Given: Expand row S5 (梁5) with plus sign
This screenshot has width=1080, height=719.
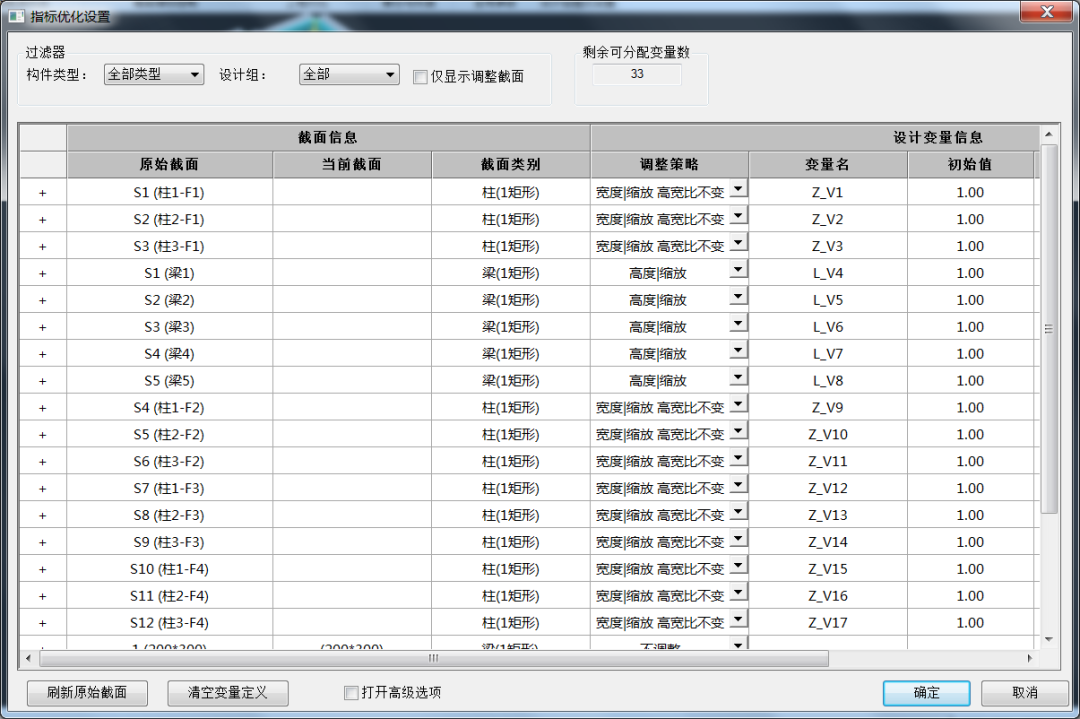Looking at the screenshot, I should (42, 380).
